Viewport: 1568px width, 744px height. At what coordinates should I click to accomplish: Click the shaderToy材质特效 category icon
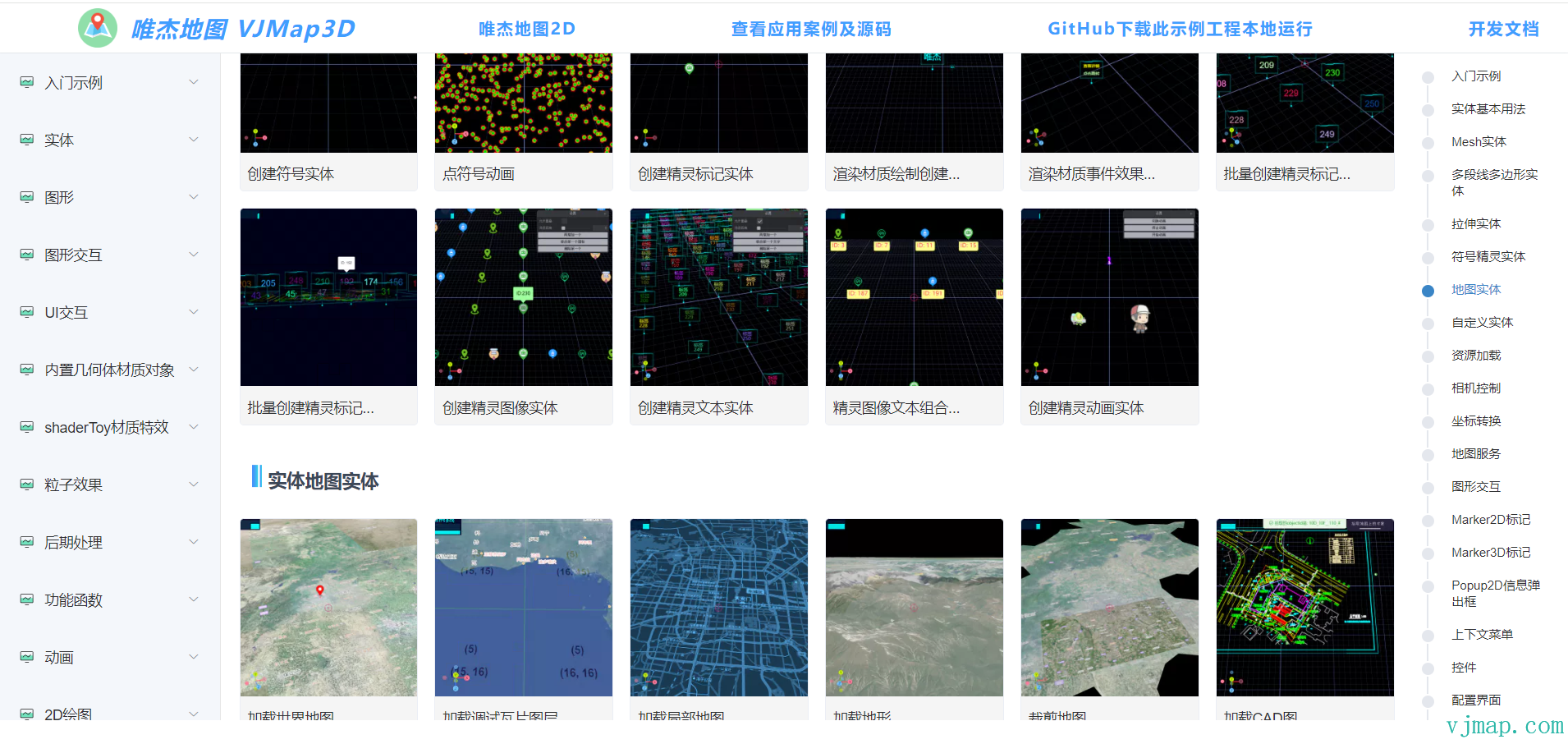26,427
